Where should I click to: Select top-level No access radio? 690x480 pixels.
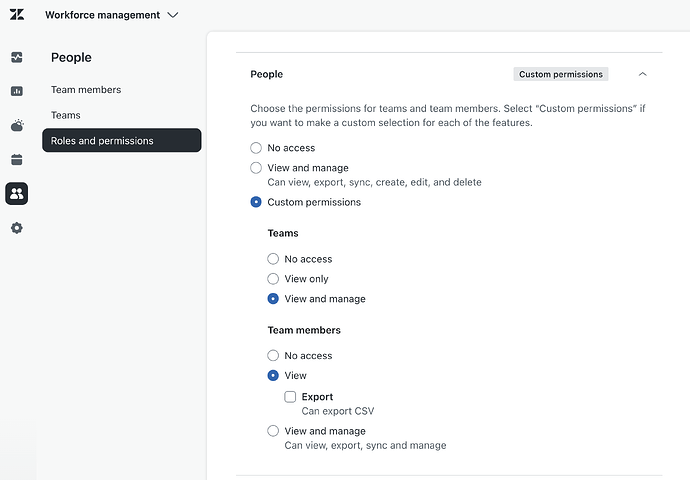[256, 148]
